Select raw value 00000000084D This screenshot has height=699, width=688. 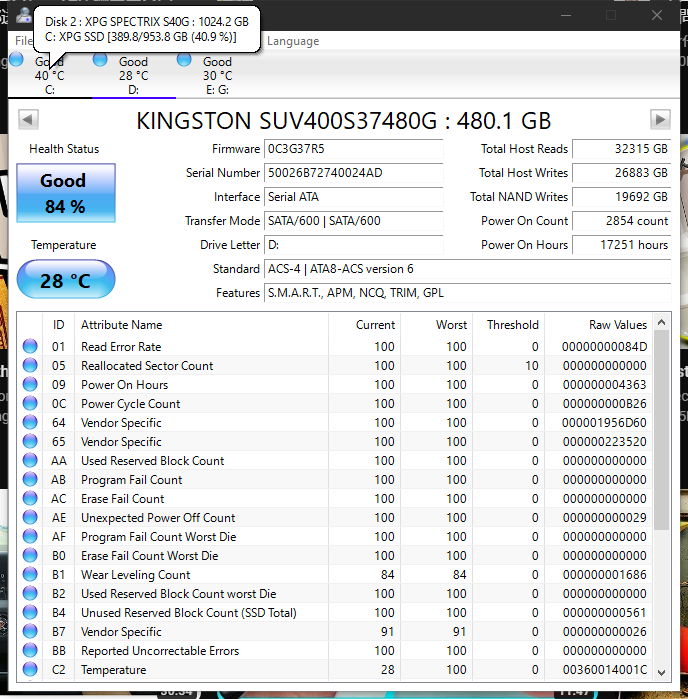tap(604, 347)
